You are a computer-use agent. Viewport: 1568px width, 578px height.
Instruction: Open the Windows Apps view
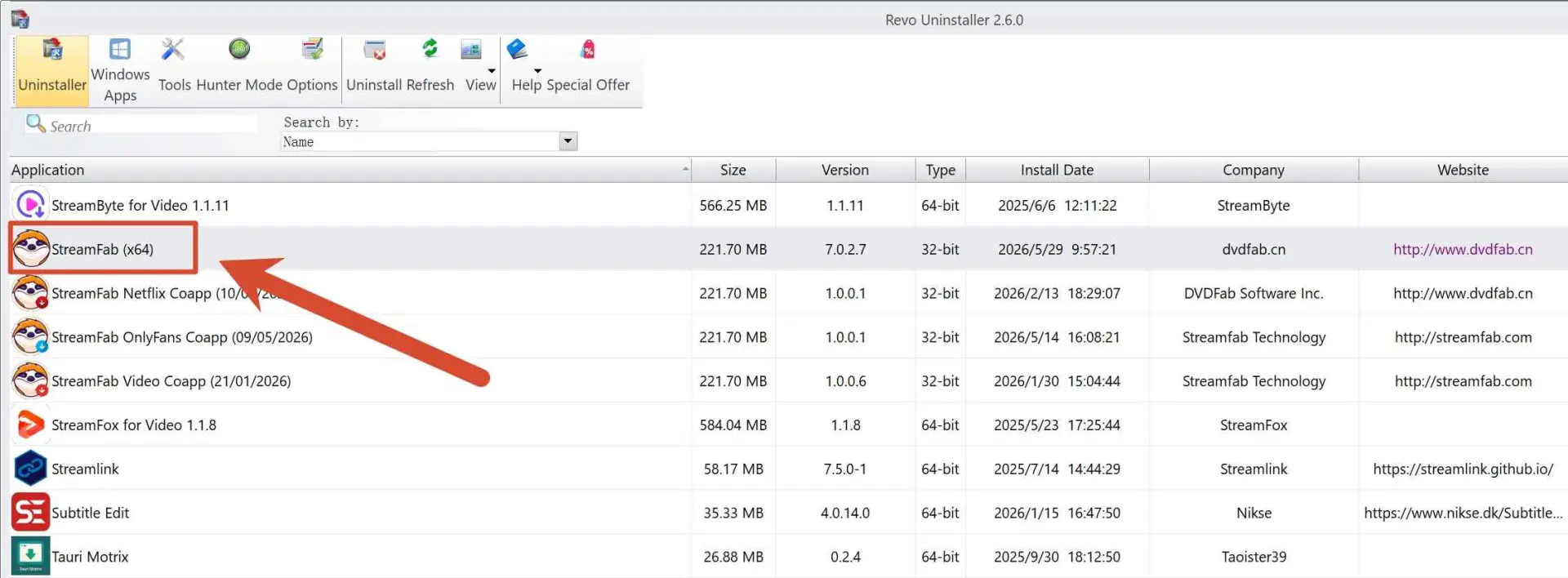[x=120, y=69]
